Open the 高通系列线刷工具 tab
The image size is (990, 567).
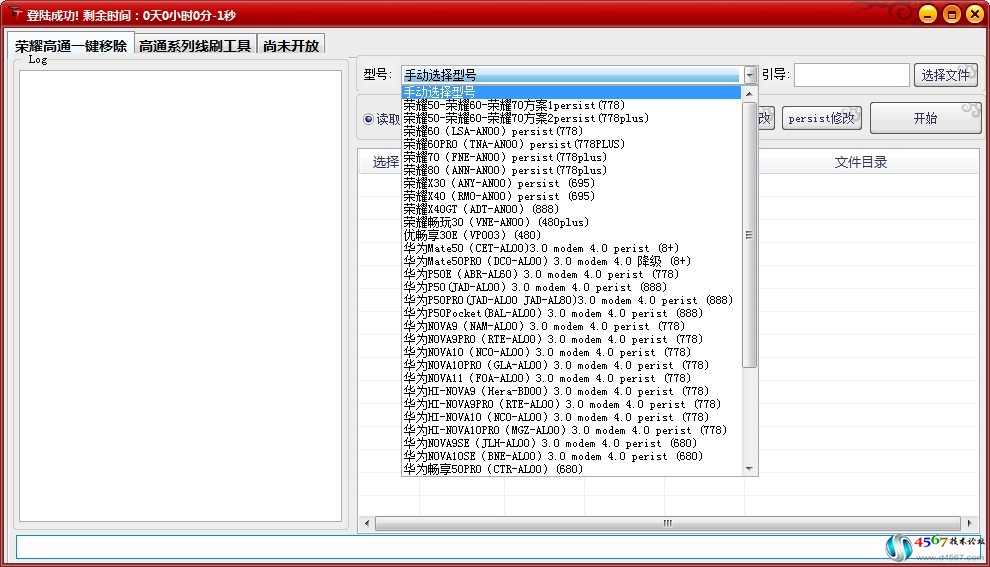click(195, 45)
